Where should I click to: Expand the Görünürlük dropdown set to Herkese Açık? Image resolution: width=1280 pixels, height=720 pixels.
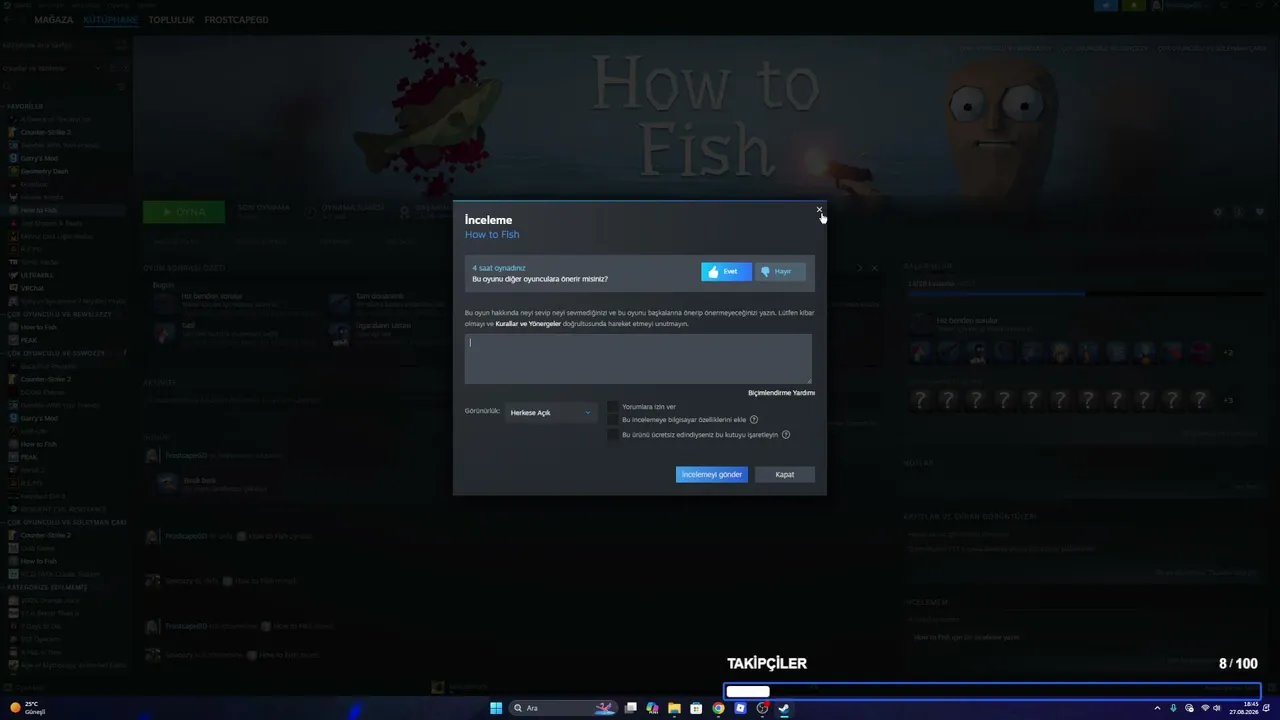(x=550, y=413)
